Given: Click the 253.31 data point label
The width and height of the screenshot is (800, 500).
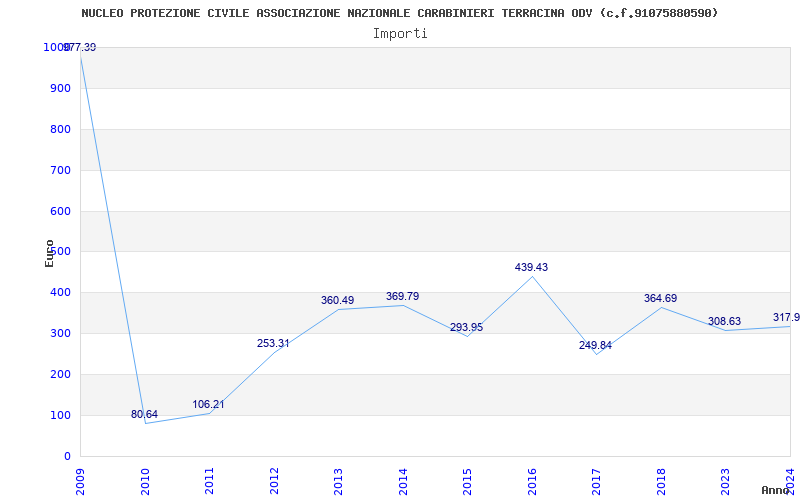Looking at the screenshot, I should tap(273, 344).
